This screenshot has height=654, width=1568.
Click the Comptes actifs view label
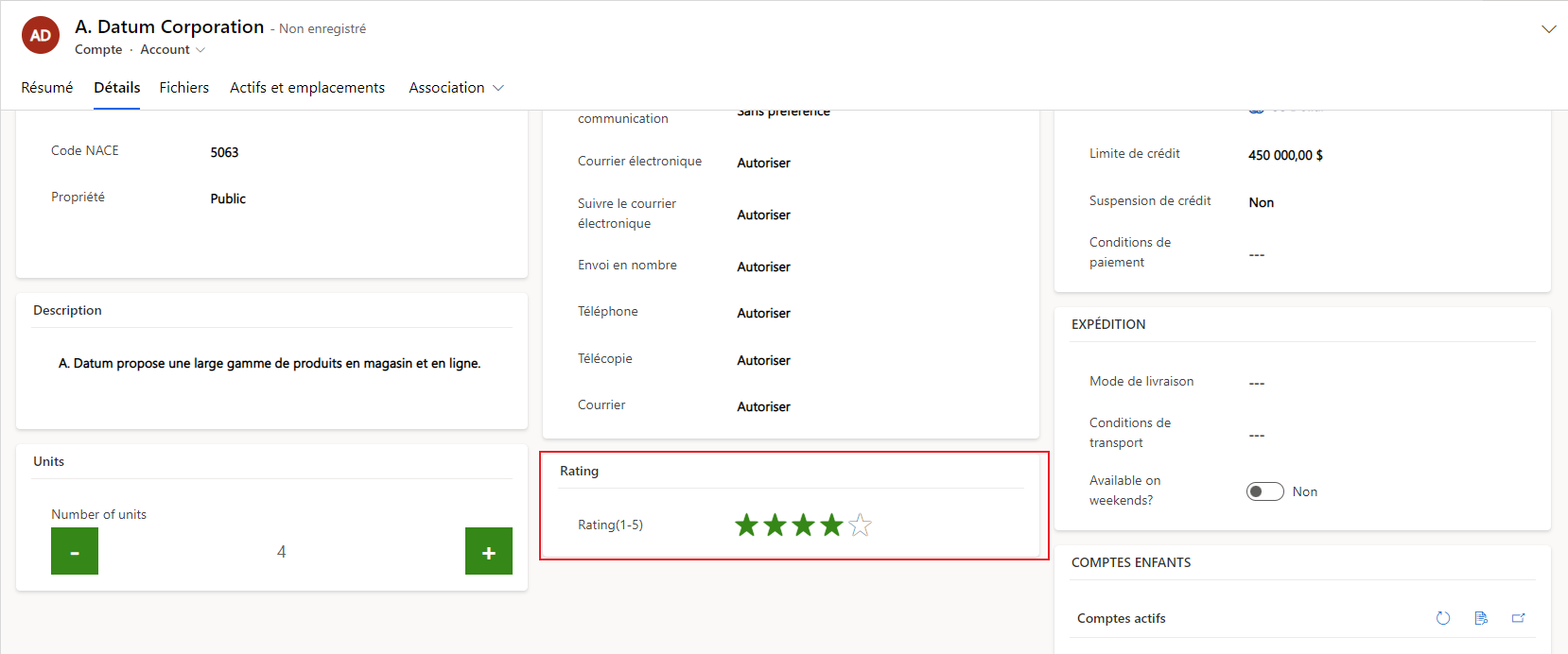tap(1122, 618)
